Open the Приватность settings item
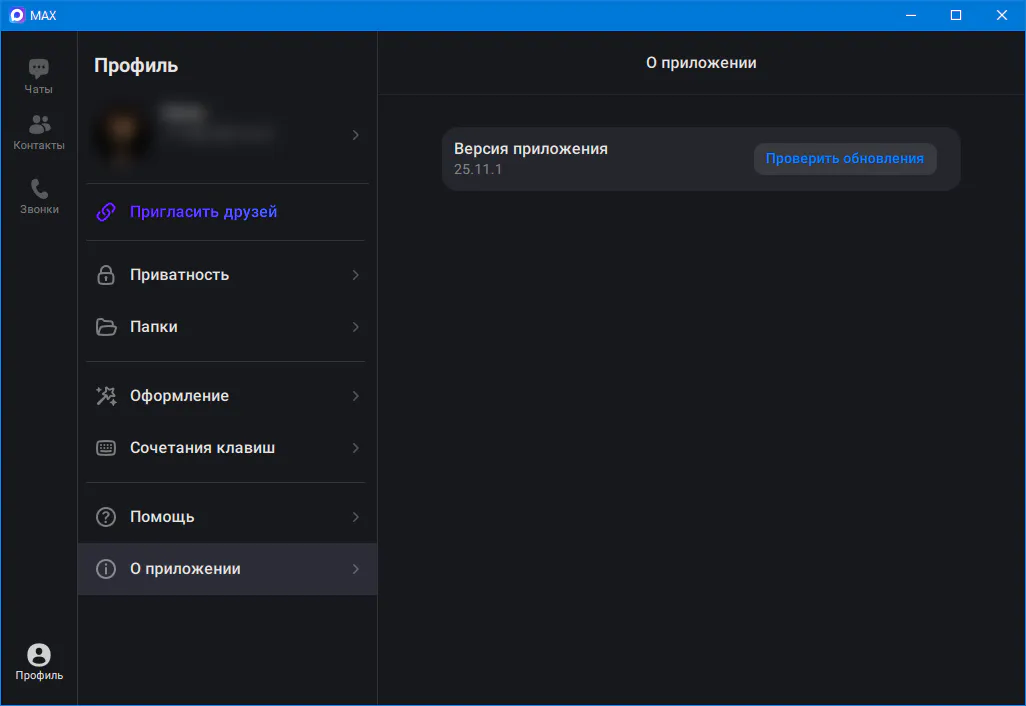The image size is (1026, 706). click(227, 275)
